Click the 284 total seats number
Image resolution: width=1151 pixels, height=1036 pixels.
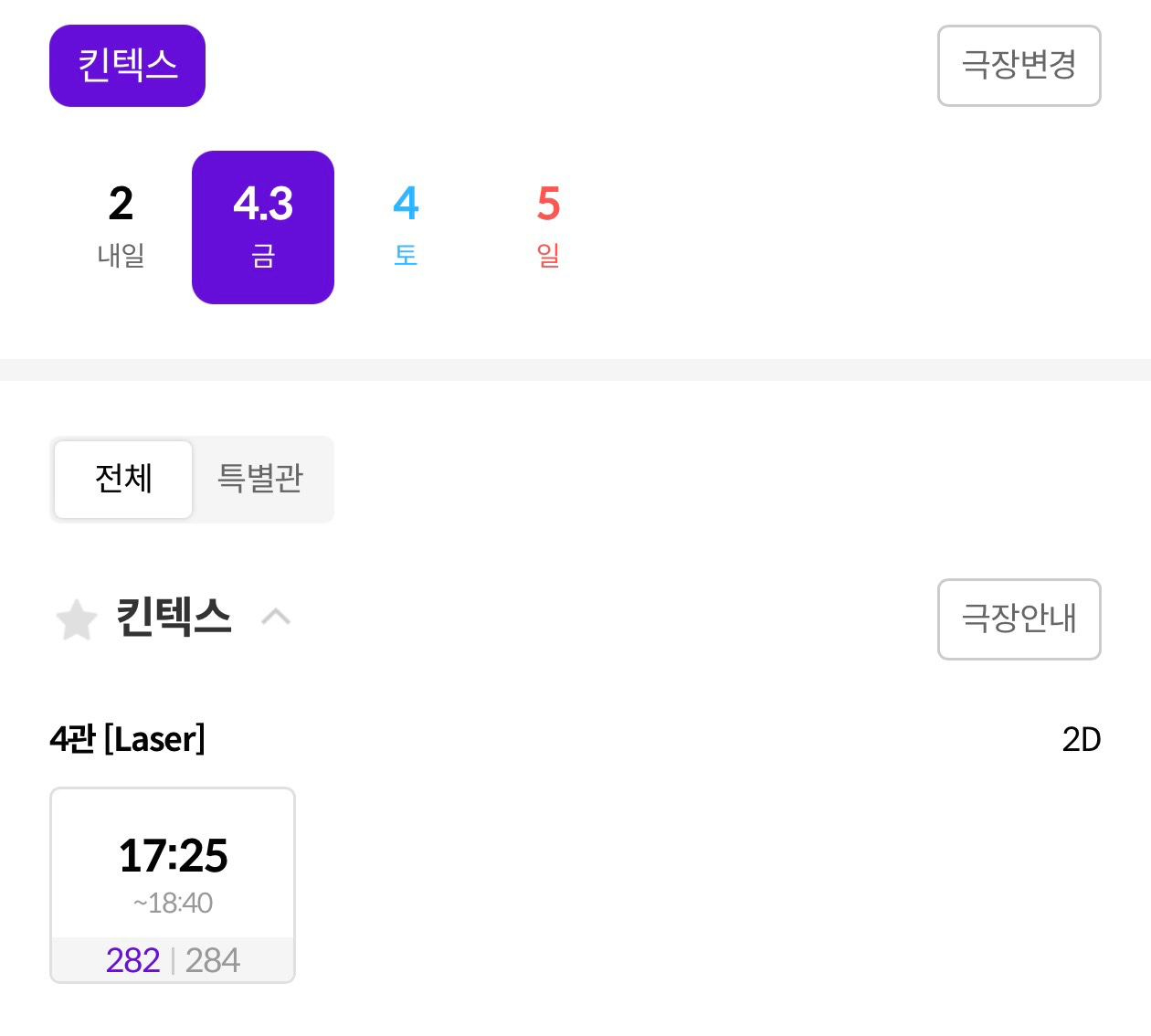pos(212,960)
